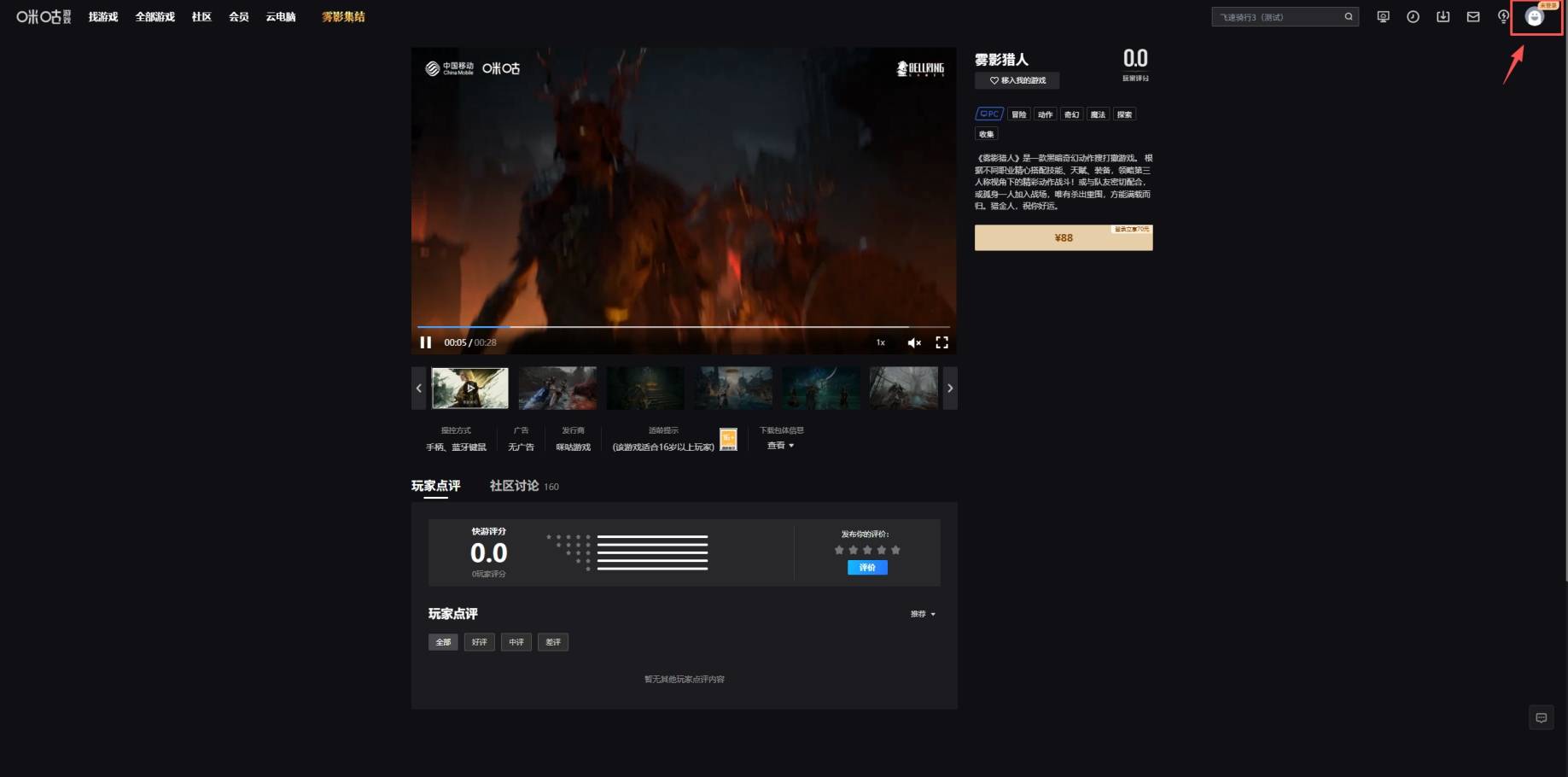The image size is (1568, 777).
Task: Click the 收集 genre tag
Action: coord(987,134)
